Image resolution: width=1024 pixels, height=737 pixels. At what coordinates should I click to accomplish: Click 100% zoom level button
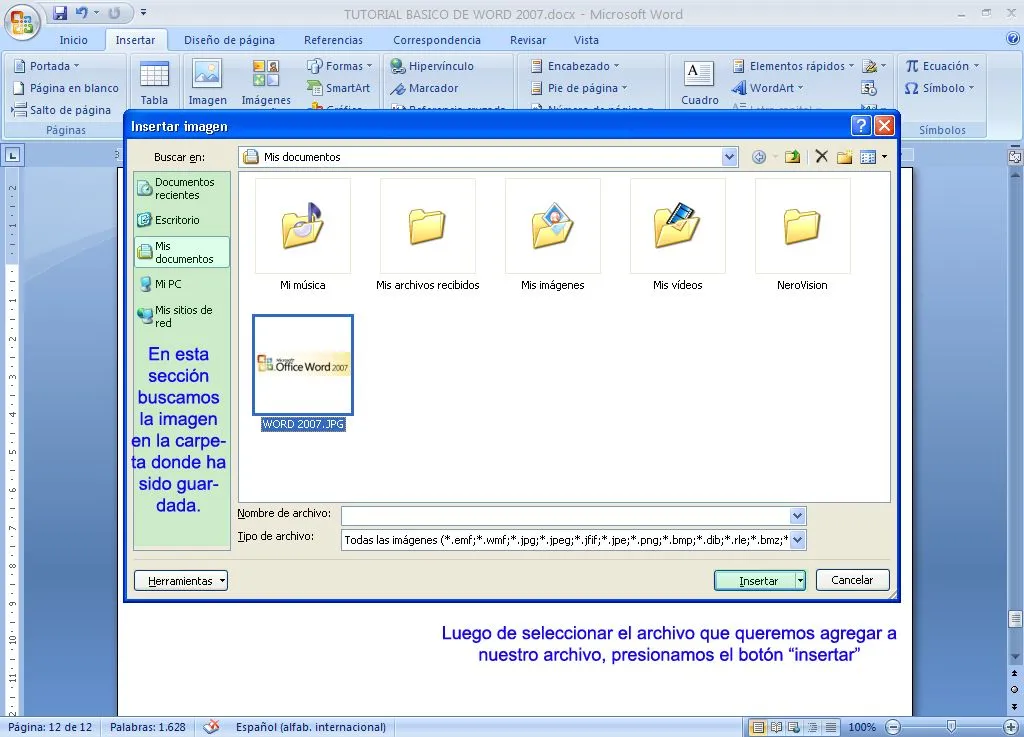[862, 727]
